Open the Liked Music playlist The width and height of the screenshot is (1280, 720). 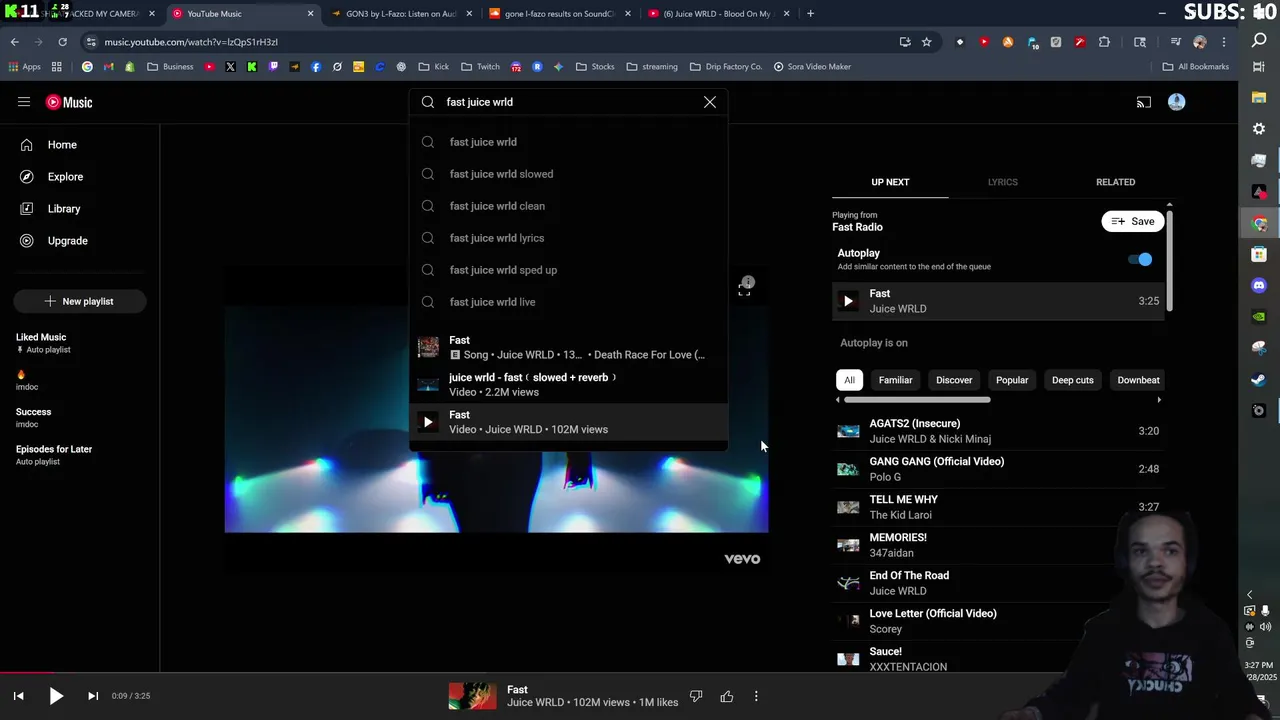43,343
